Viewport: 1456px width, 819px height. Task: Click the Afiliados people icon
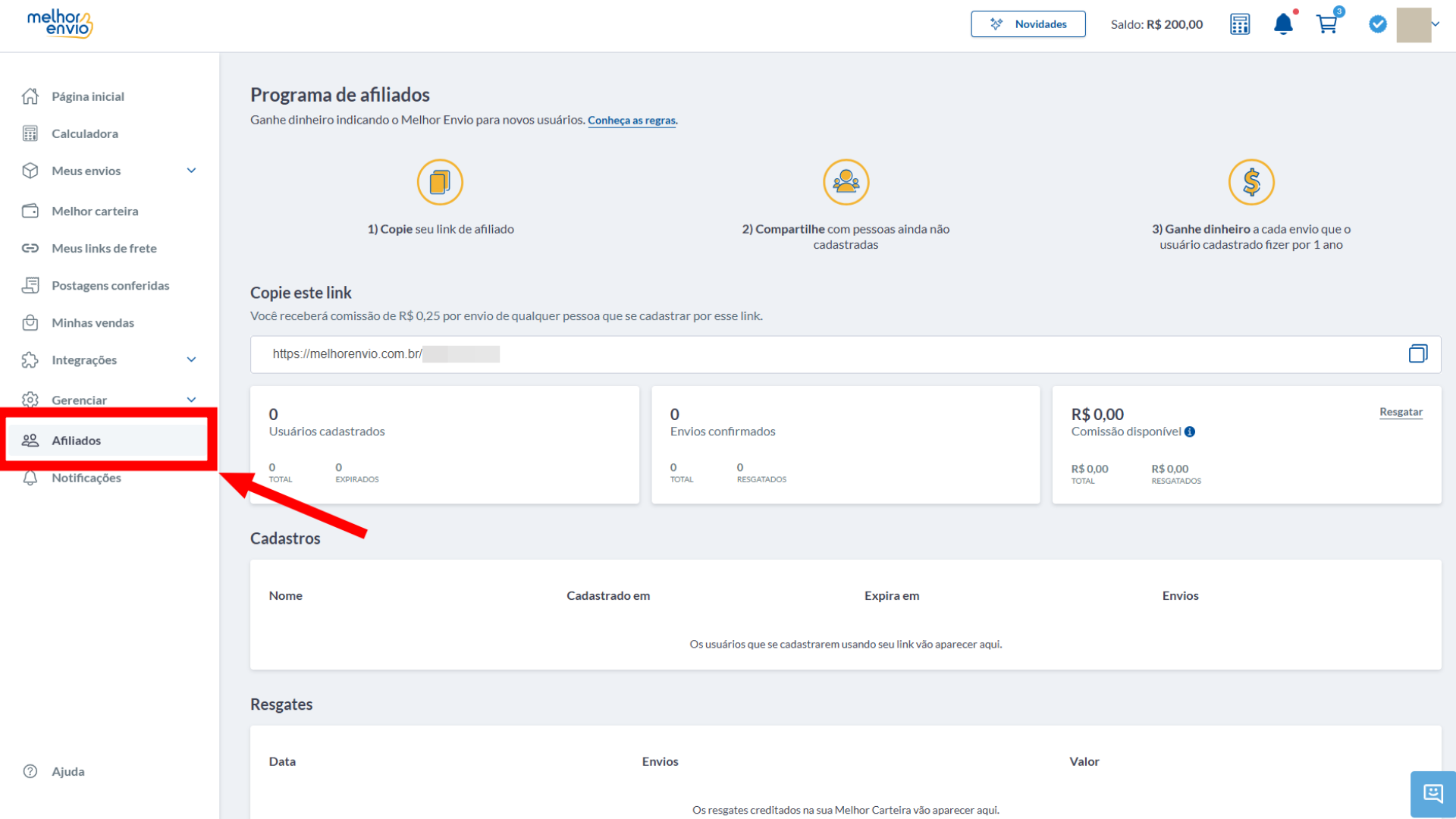pos(30,441)
